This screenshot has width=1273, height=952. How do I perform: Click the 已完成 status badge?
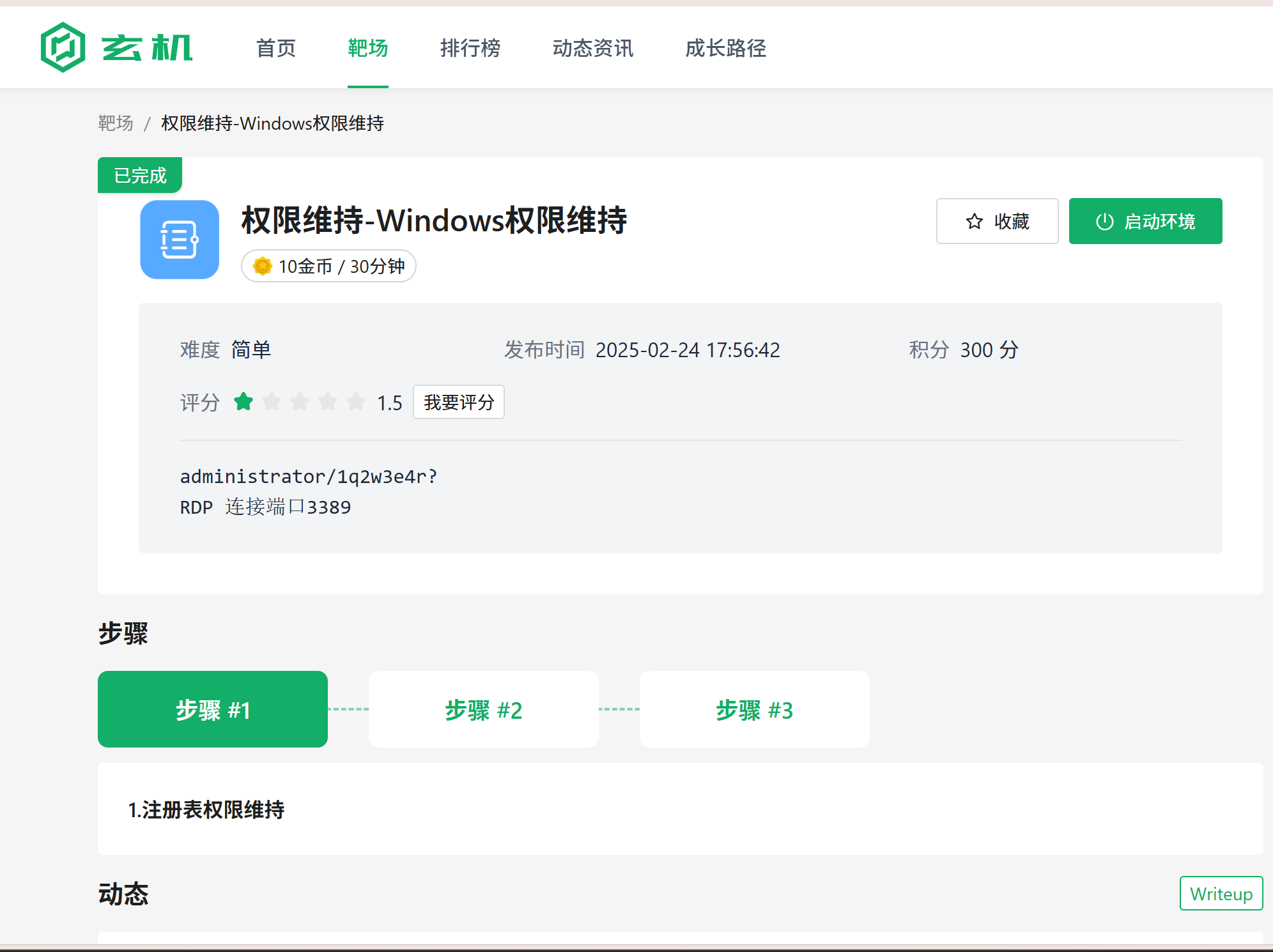point(140,175)
